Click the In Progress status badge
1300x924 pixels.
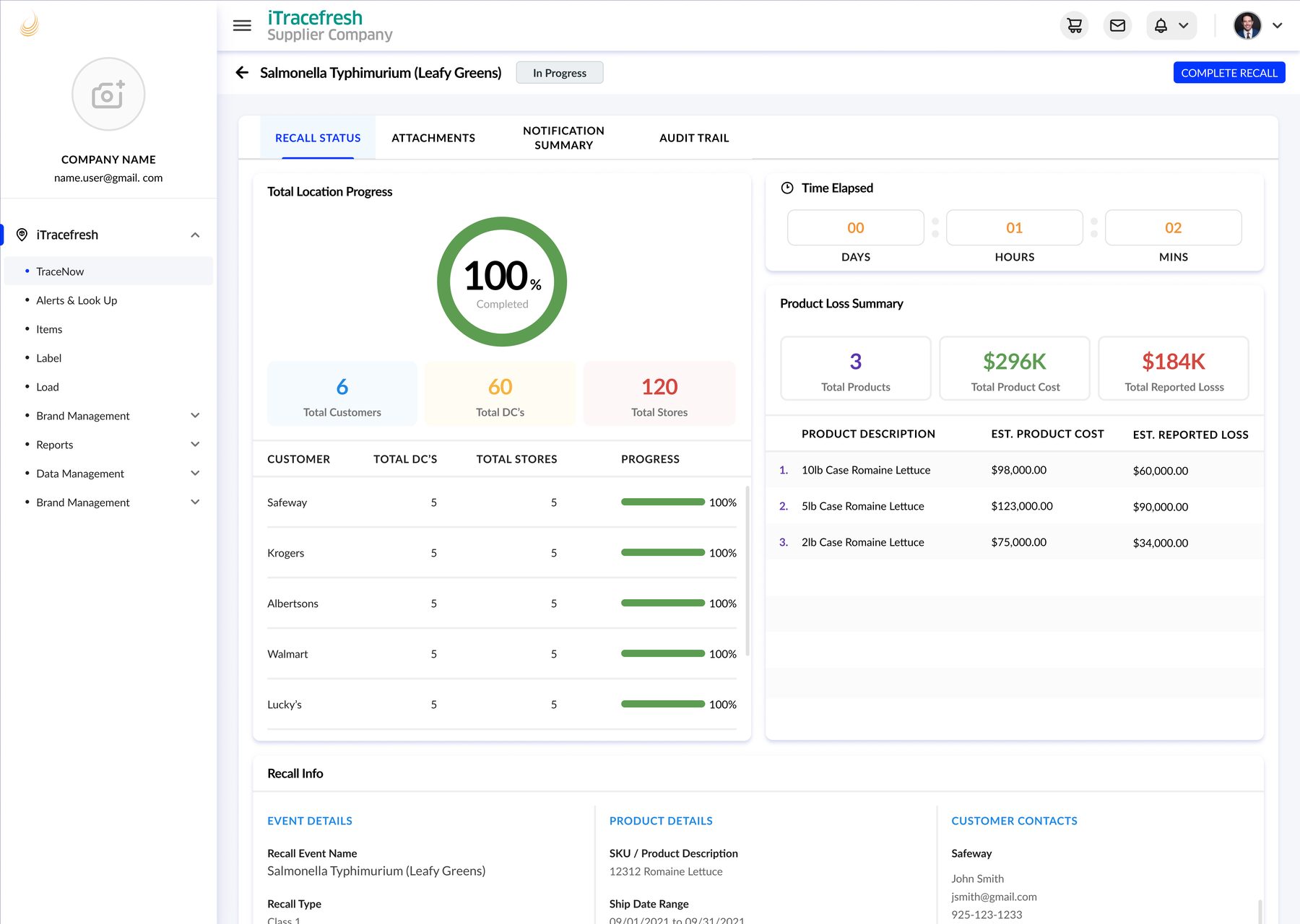[x=560, y=72]
